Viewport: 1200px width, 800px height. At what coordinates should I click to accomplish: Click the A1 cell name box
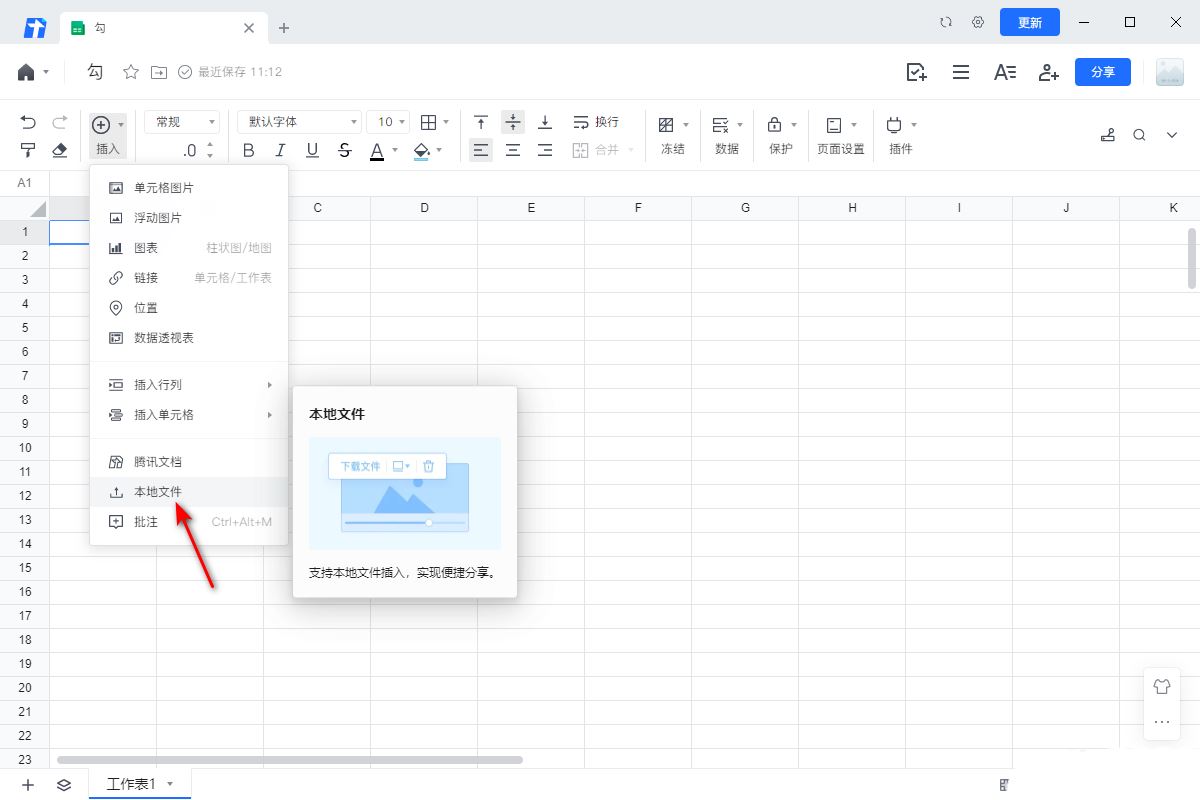point(25,183)
